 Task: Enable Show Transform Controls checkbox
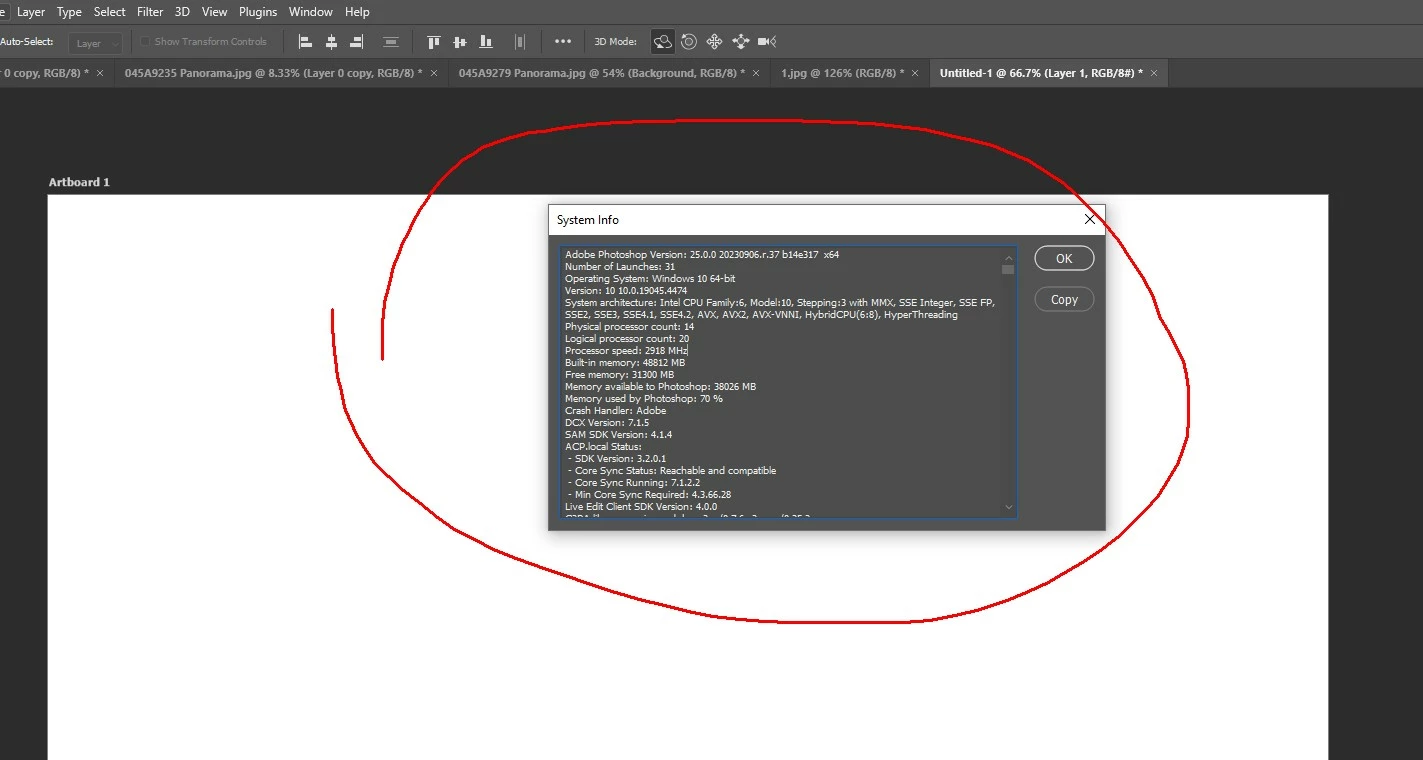coord(145,42)
